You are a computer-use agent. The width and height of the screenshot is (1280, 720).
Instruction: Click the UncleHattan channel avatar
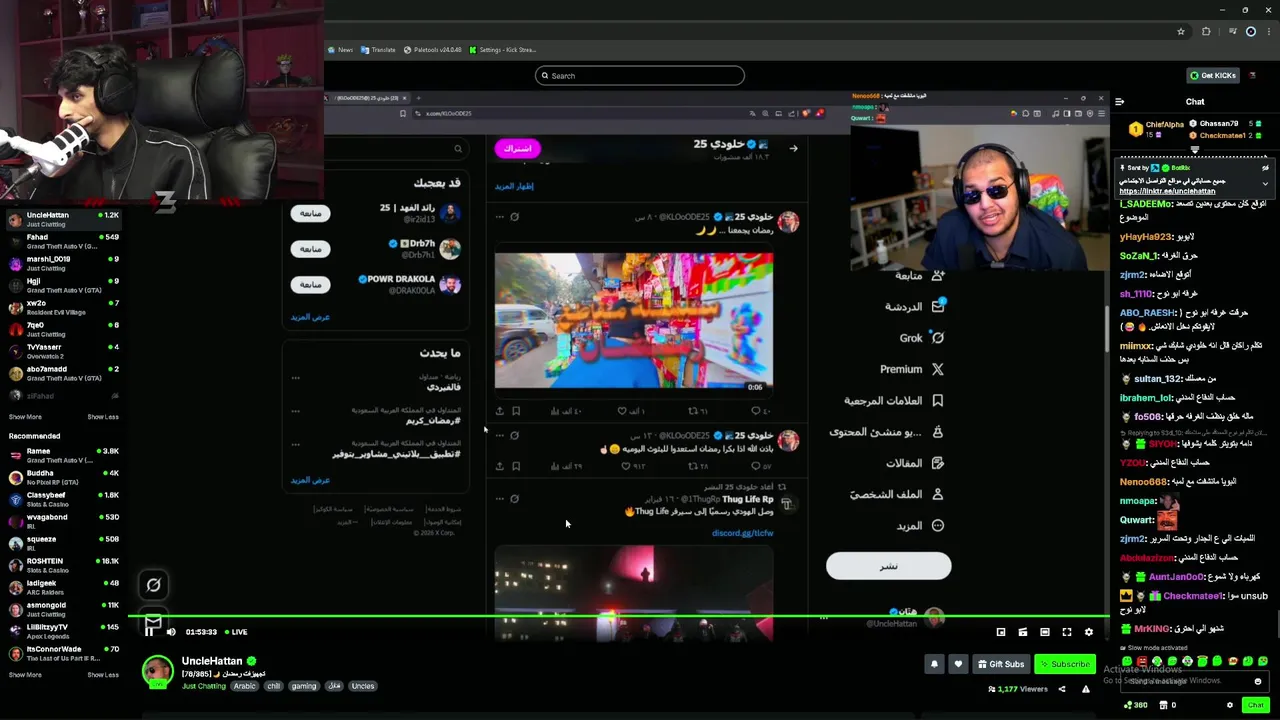click(157, 671)
